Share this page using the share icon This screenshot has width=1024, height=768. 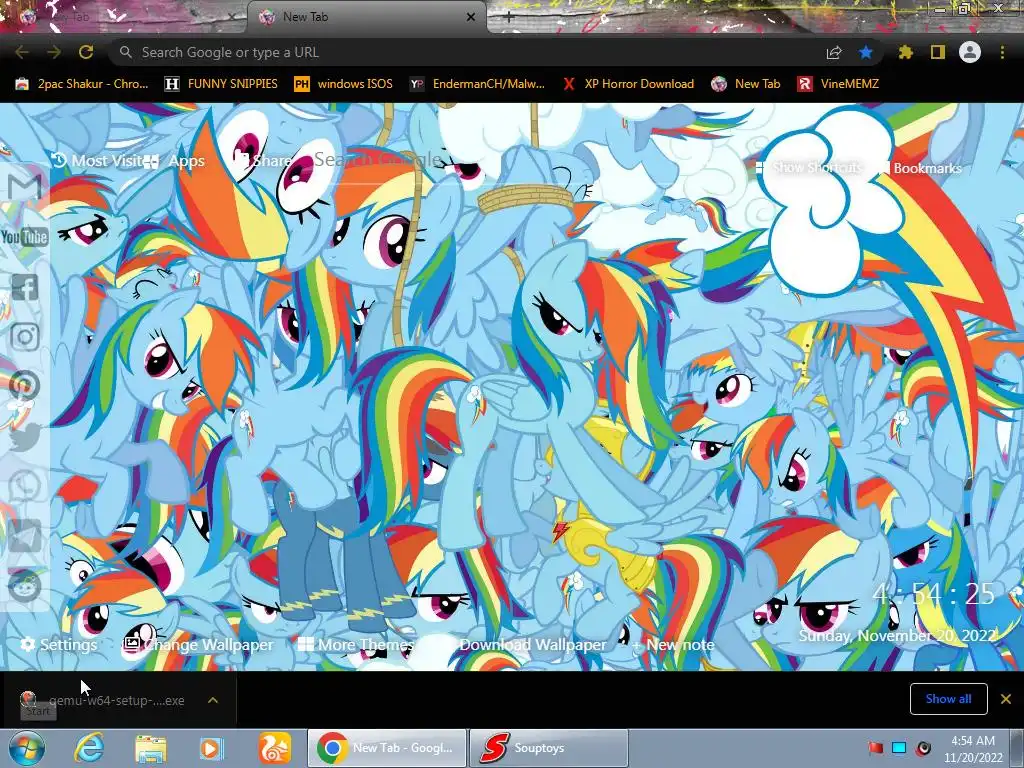tap(834, 53)
